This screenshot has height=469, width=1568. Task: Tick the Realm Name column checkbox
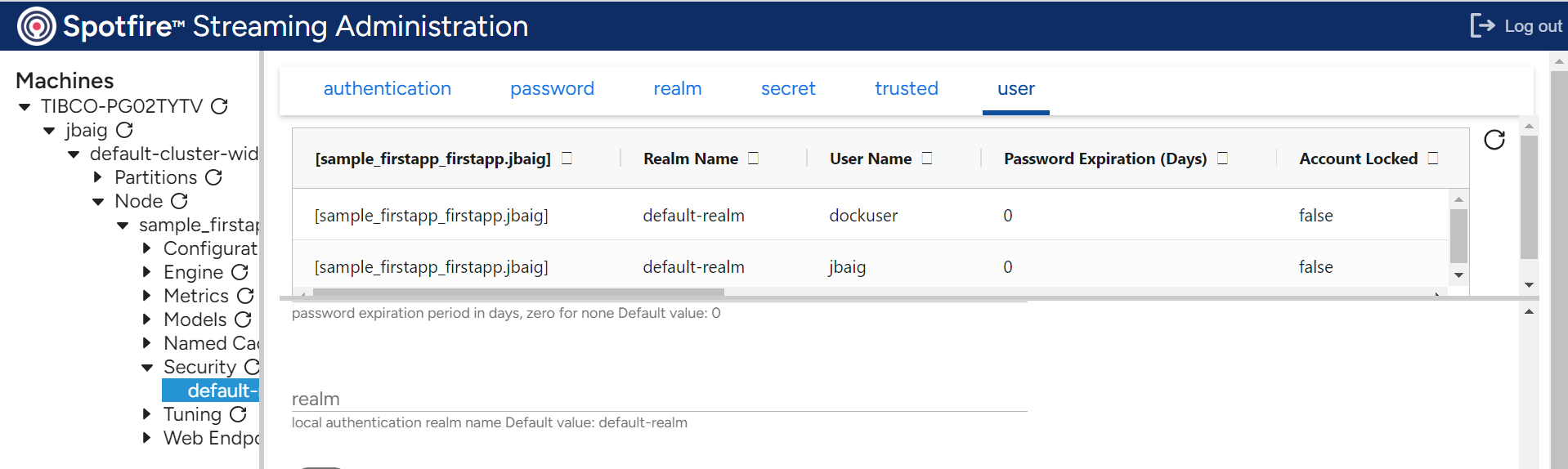coord(754,159)
